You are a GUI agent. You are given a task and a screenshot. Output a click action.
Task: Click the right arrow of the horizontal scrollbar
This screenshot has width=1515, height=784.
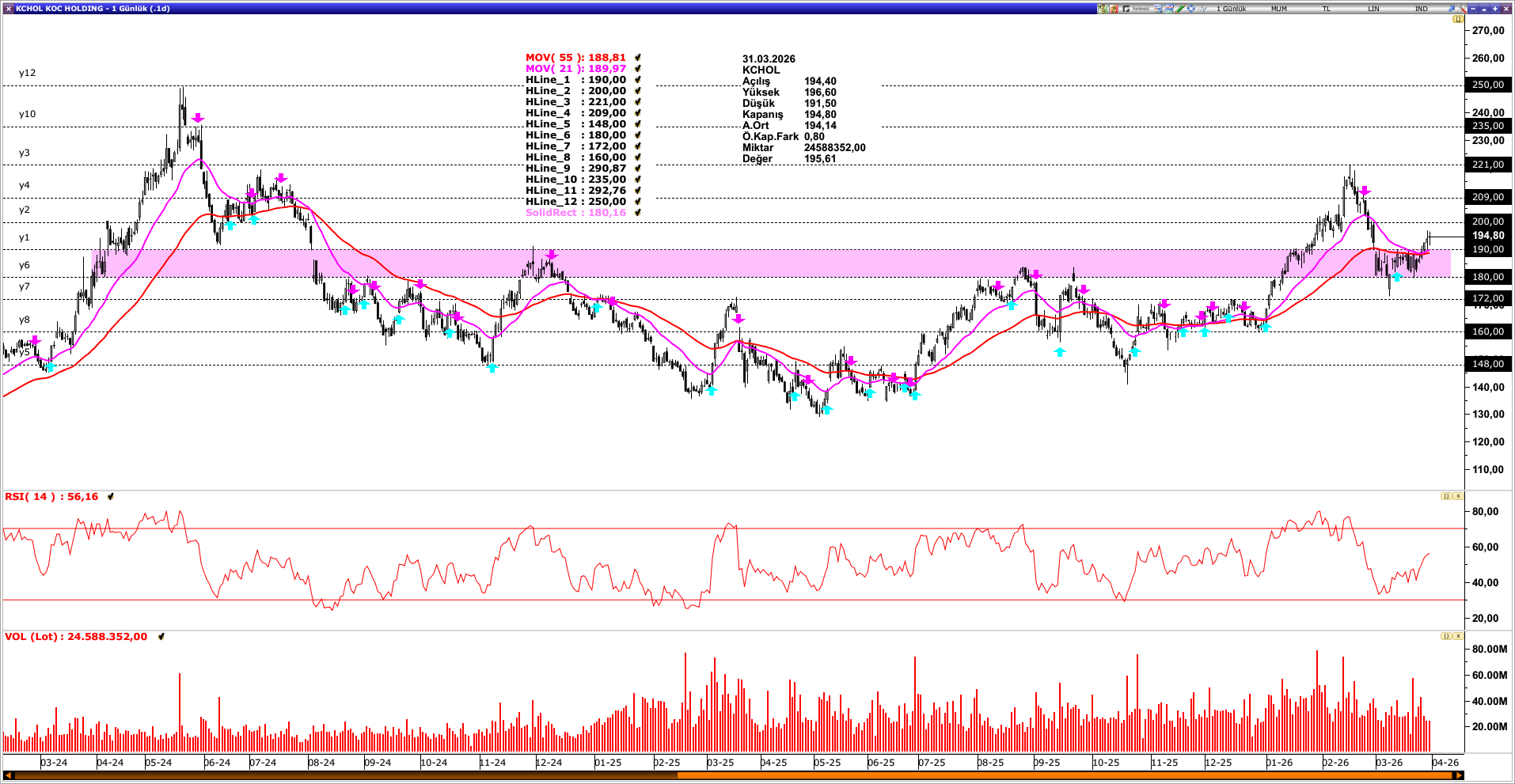[1458, 775]
